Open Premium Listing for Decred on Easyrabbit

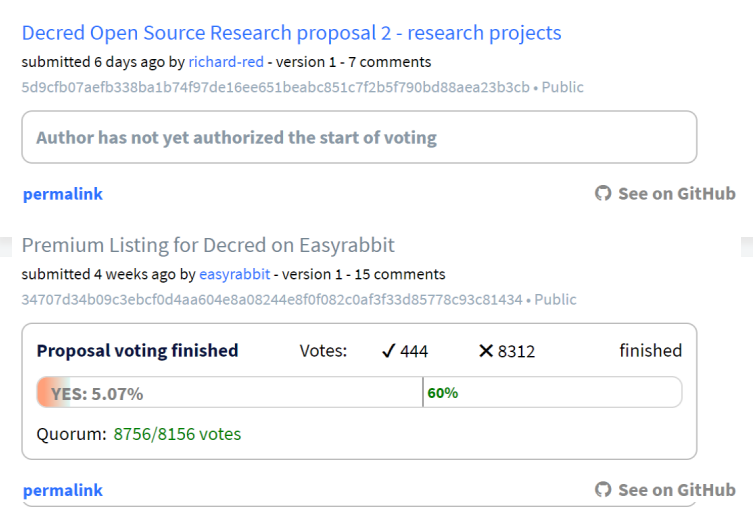[x=208, y=245]
